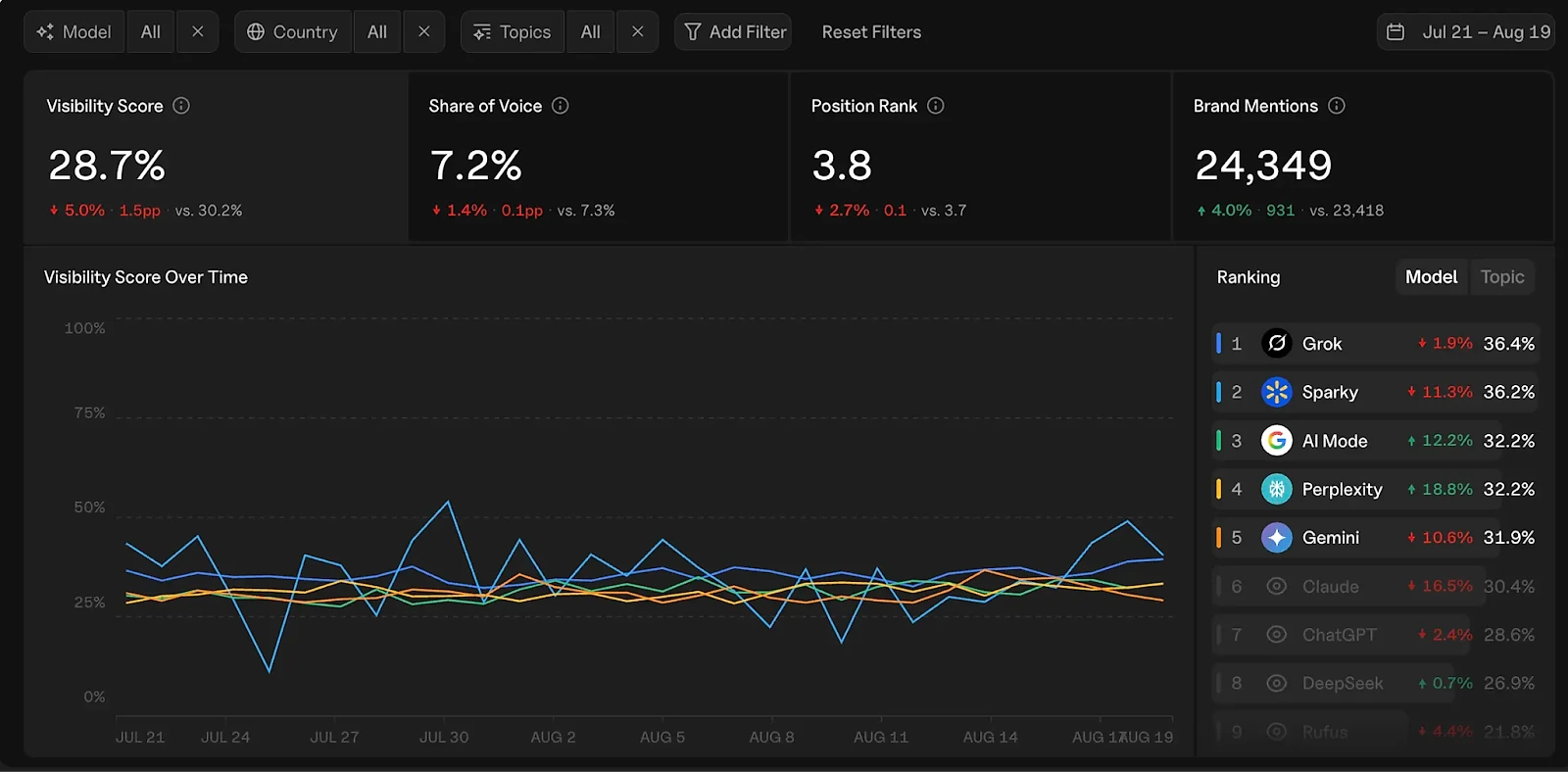Select the Claude row in ranking
The height and width of the screenshot is (772, 1568).
pyautogui.click(x=1375, y=586)
